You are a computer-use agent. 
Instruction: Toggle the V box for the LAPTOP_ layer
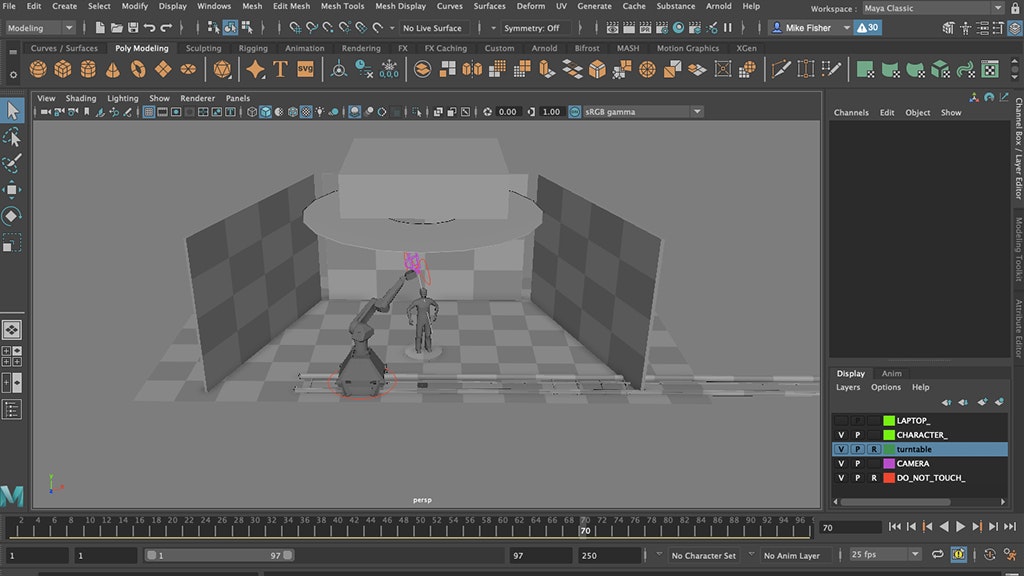click(841, 421)
